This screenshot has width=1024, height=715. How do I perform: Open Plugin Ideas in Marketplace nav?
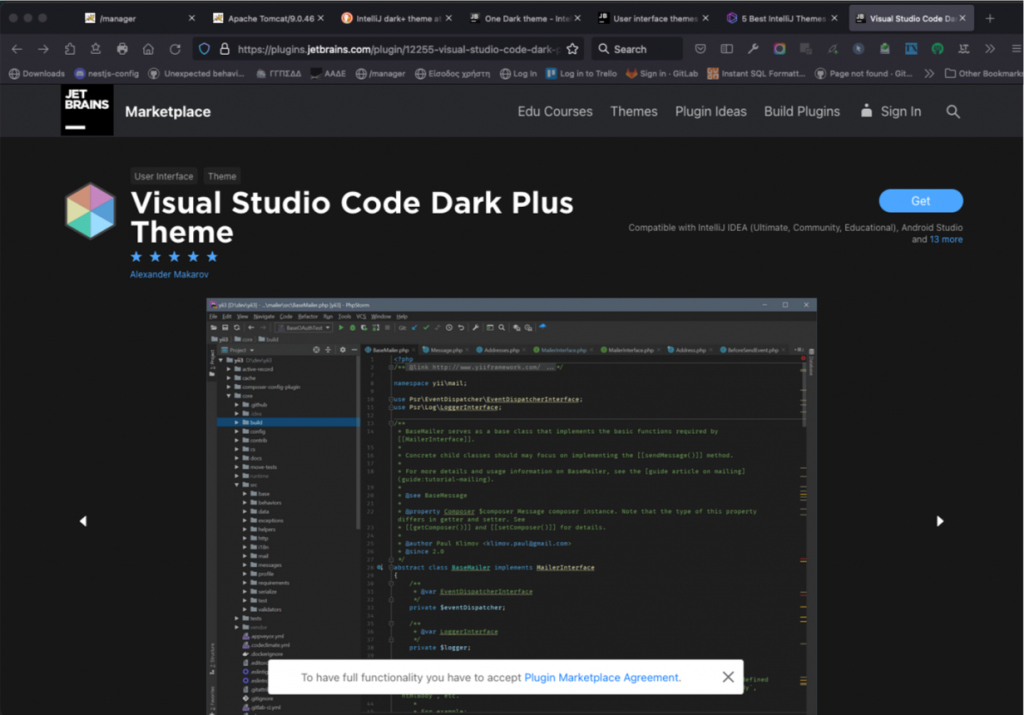click(711, 112)
